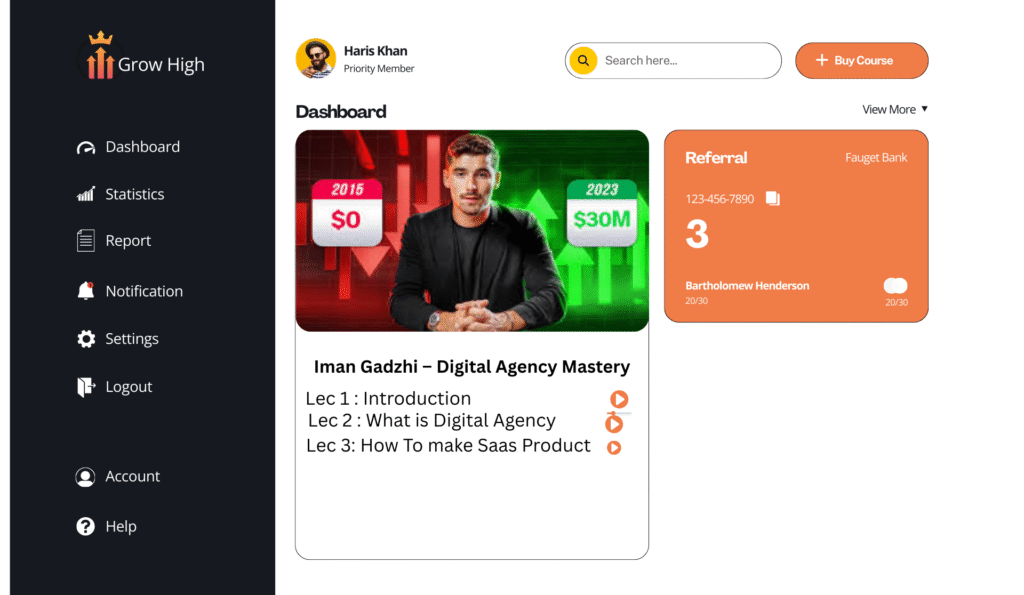Play Lec 2 What is Digital Agency

(x=614, y=424)
